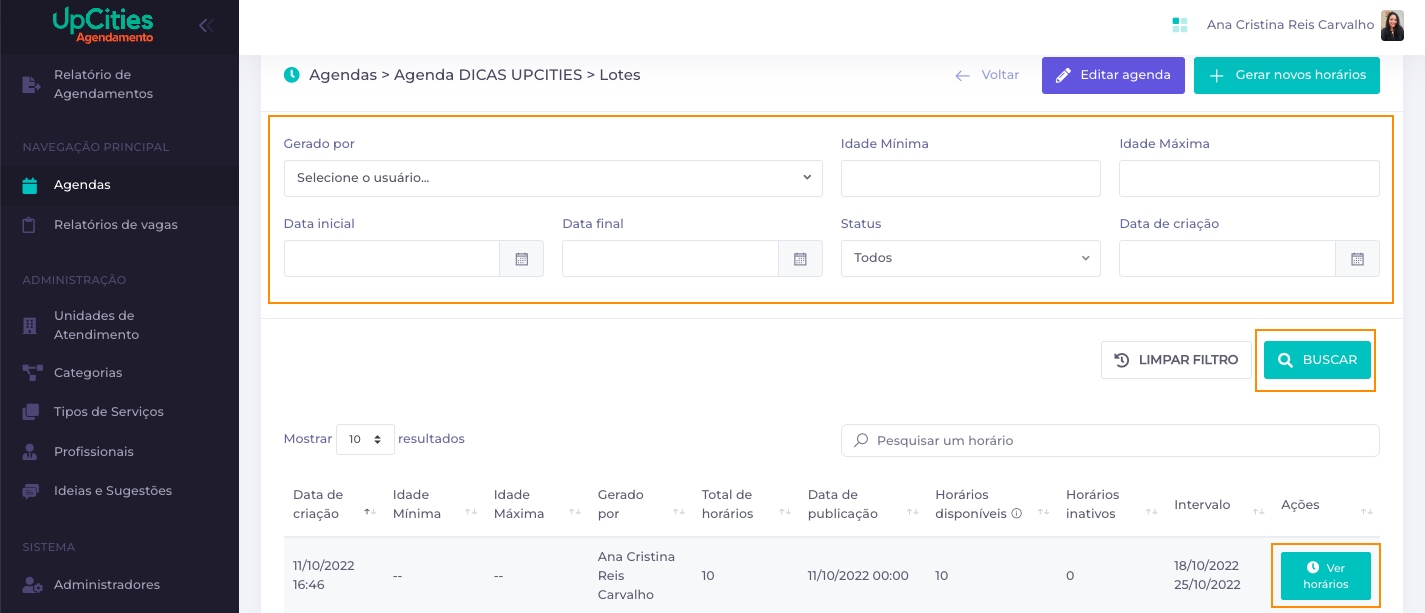Click the Profissionais person icon
The height and width of the screenshot is (613, 1425).
[x=30, y=452]
